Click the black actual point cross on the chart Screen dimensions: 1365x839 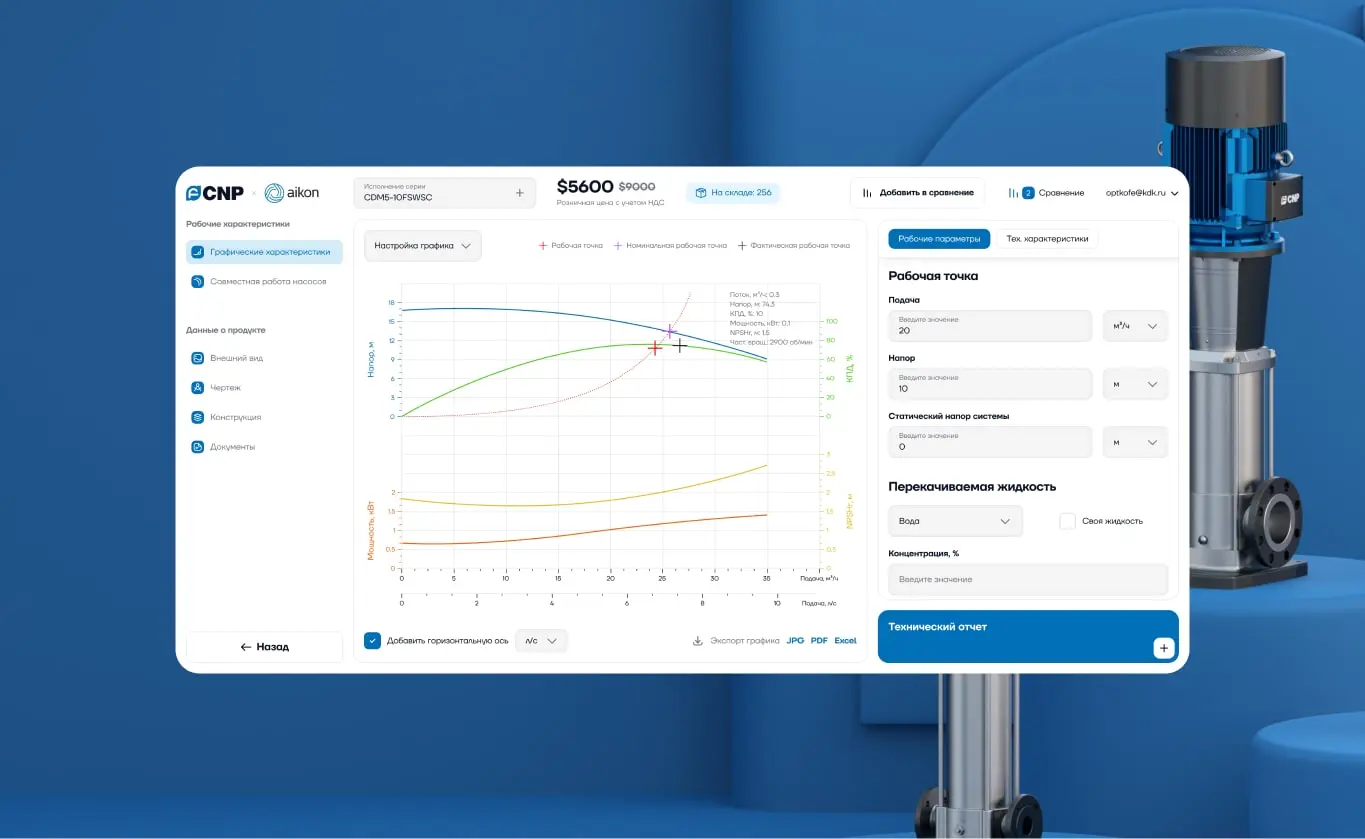tap(680, 345)
